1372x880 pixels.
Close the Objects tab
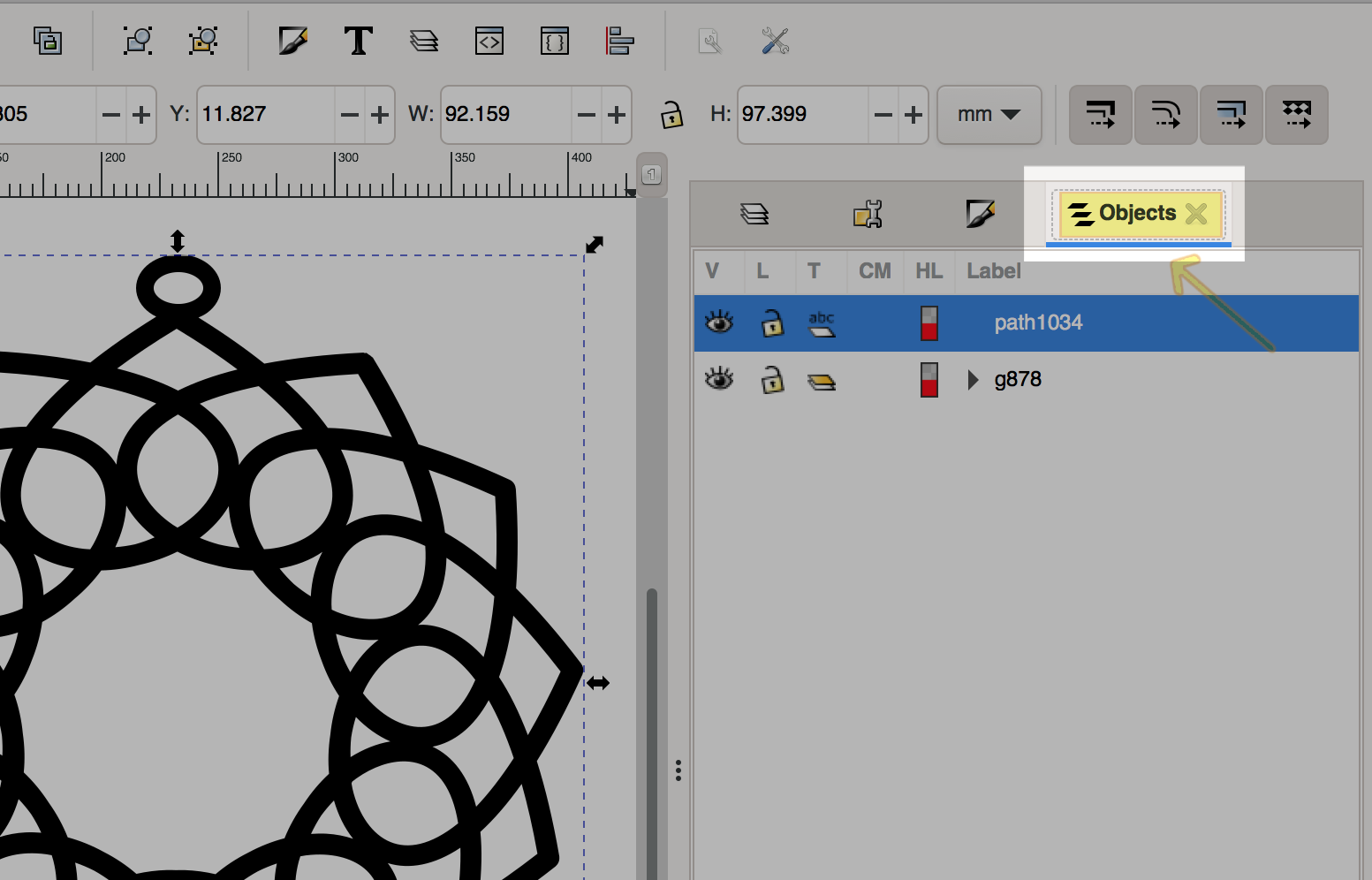tap(1196, 214)
